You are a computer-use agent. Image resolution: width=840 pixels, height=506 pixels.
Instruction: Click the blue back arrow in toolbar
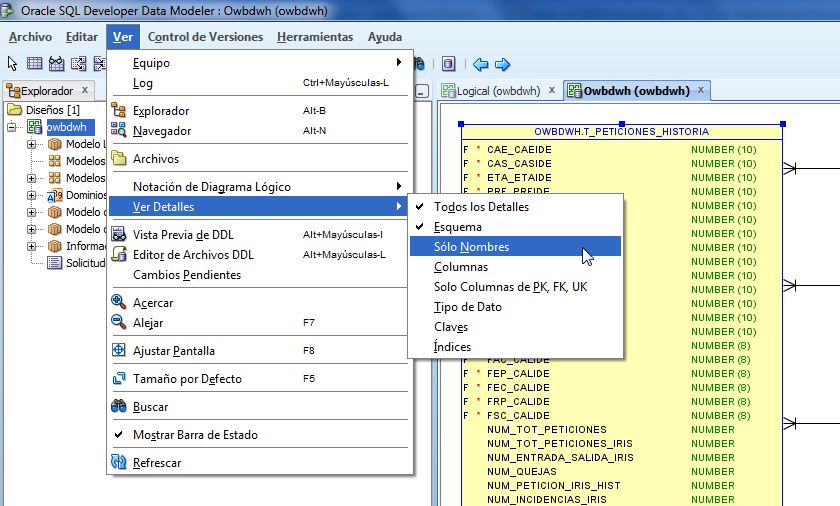[x=481, y=64]
